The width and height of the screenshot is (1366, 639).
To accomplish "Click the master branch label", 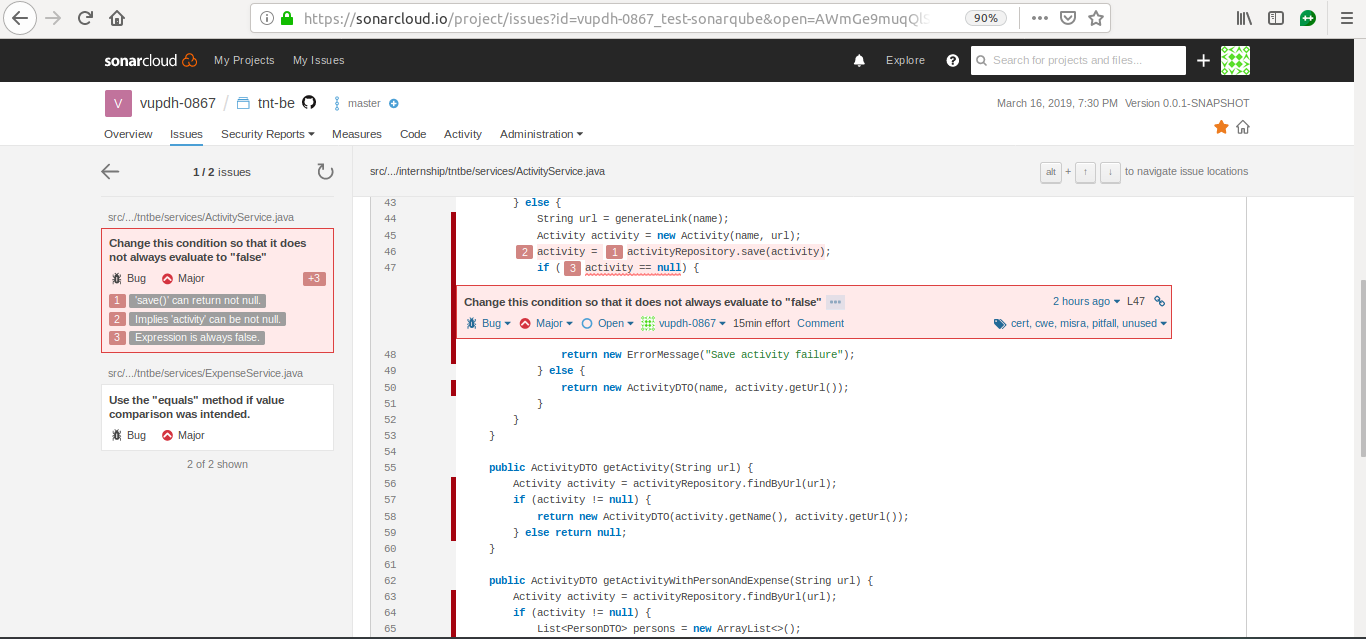I will (x=364, y=103).
